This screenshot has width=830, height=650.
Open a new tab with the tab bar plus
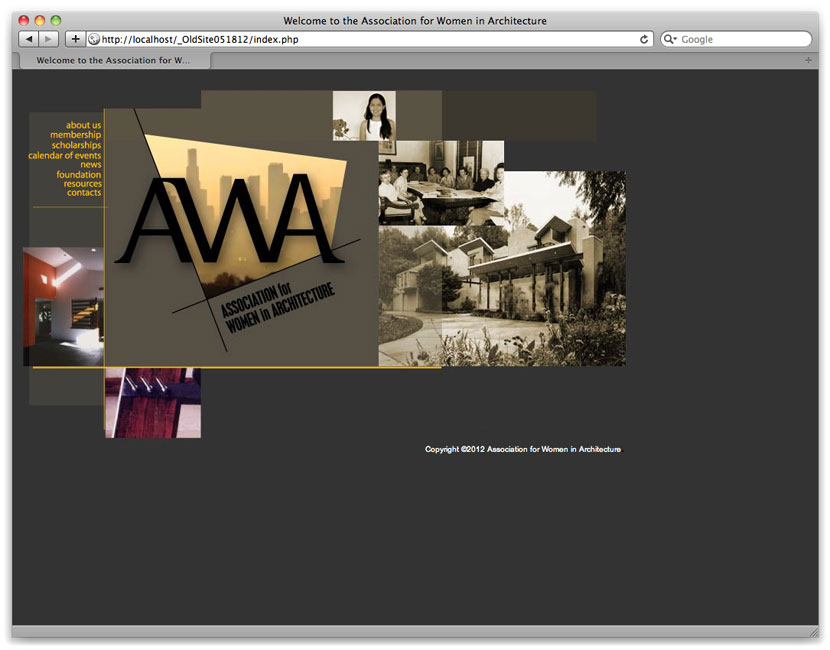pyautogui.click(x=808, y=60)
